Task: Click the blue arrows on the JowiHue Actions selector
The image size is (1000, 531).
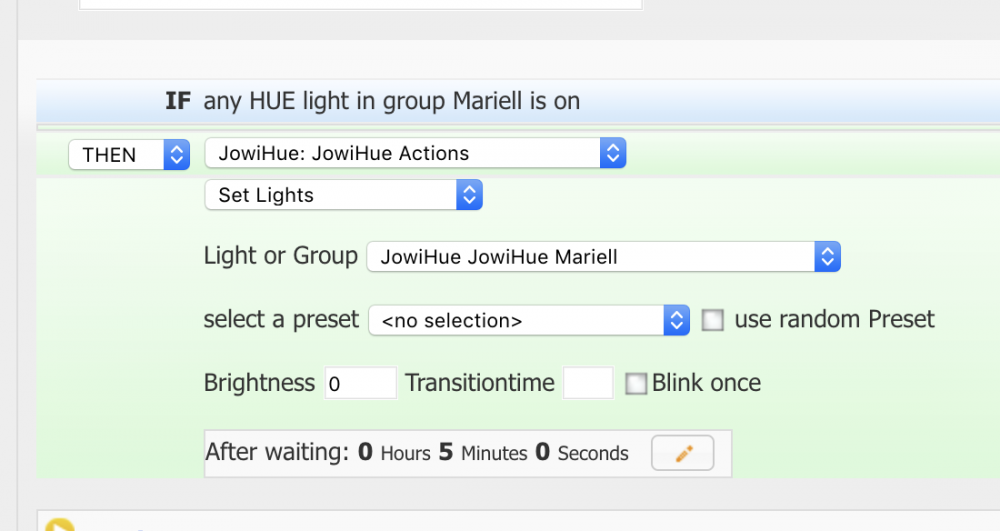Action: tap(612, 153)
